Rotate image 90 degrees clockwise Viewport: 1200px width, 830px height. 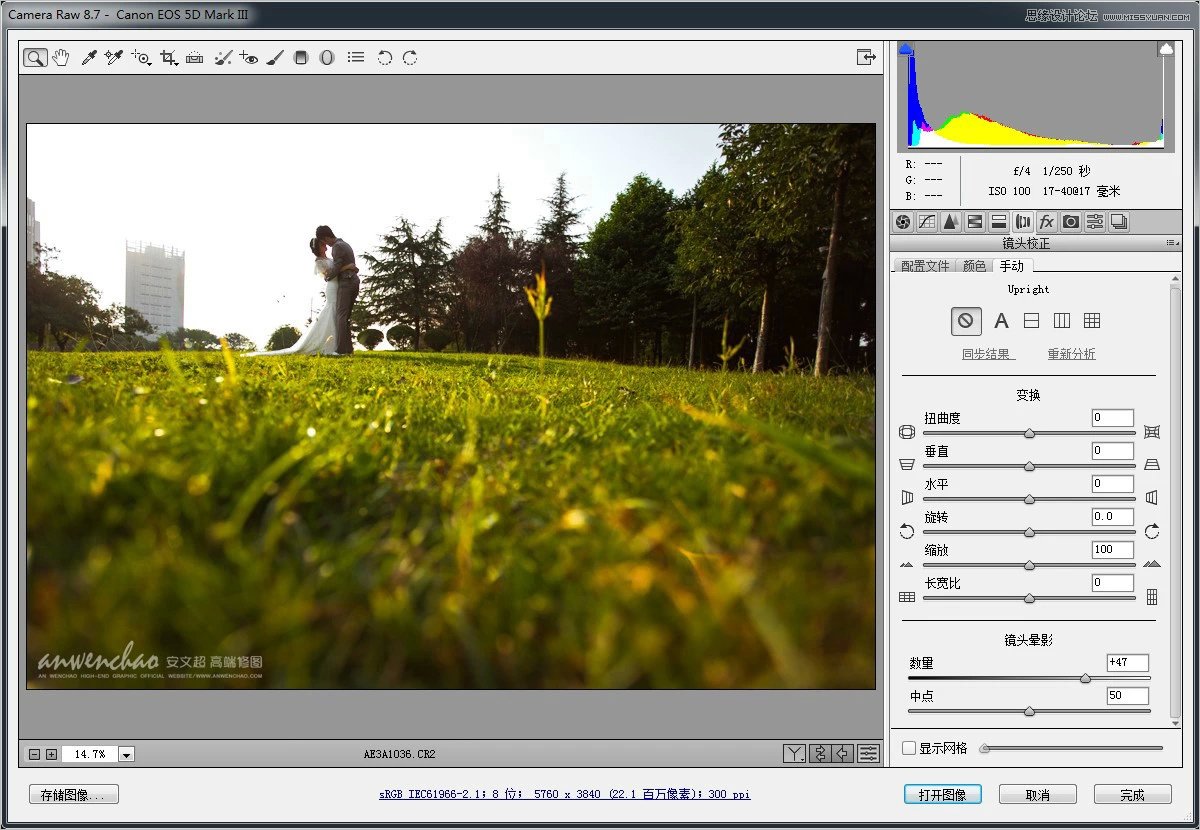click(x=410, y=58)
